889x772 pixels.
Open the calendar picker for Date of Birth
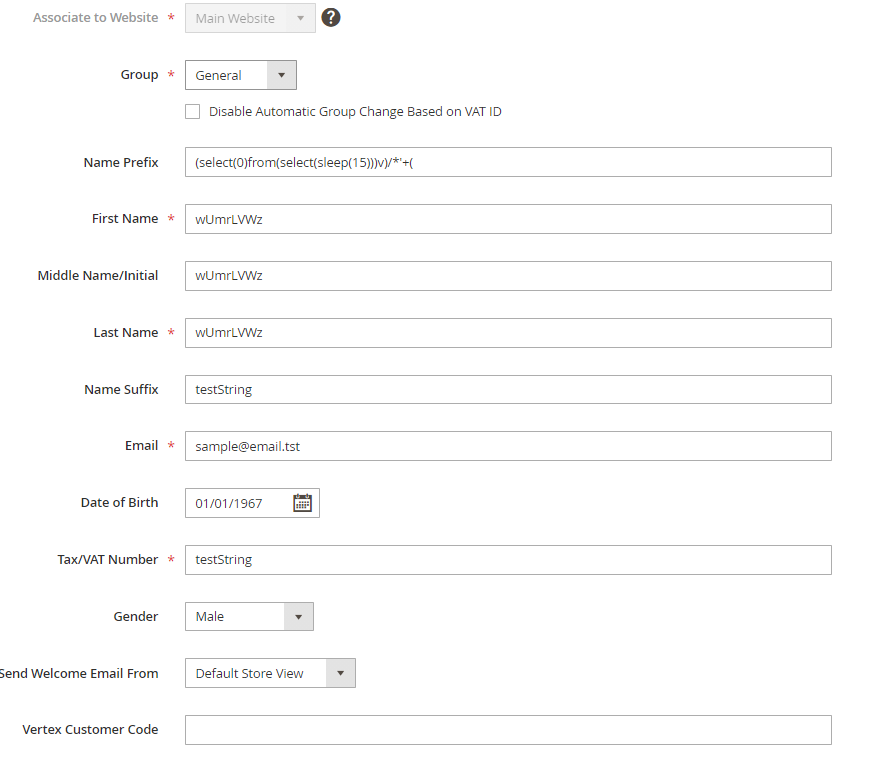point(303,502)
